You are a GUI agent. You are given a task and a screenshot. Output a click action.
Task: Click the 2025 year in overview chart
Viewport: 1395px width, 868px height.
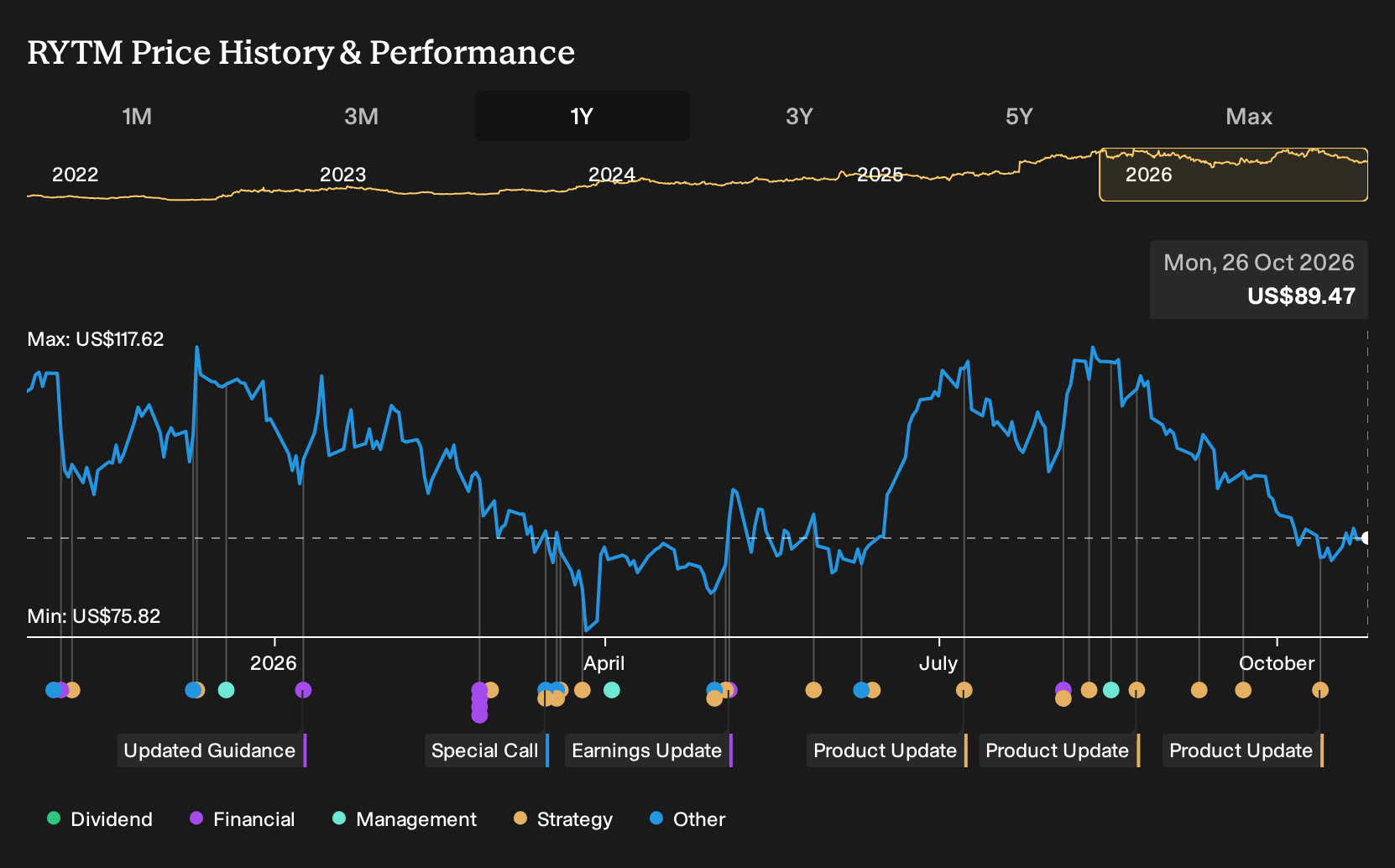[880, 175]
